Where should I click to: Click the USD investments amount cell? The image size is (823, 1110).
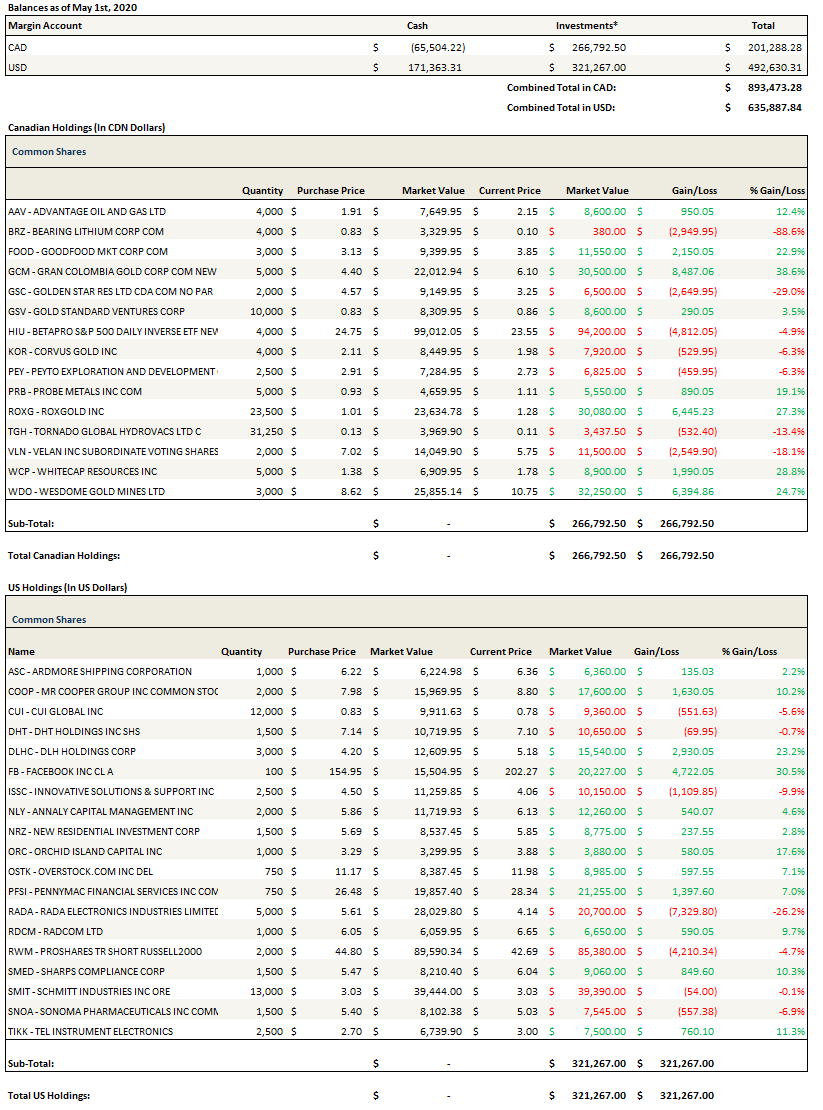point(599,67)
